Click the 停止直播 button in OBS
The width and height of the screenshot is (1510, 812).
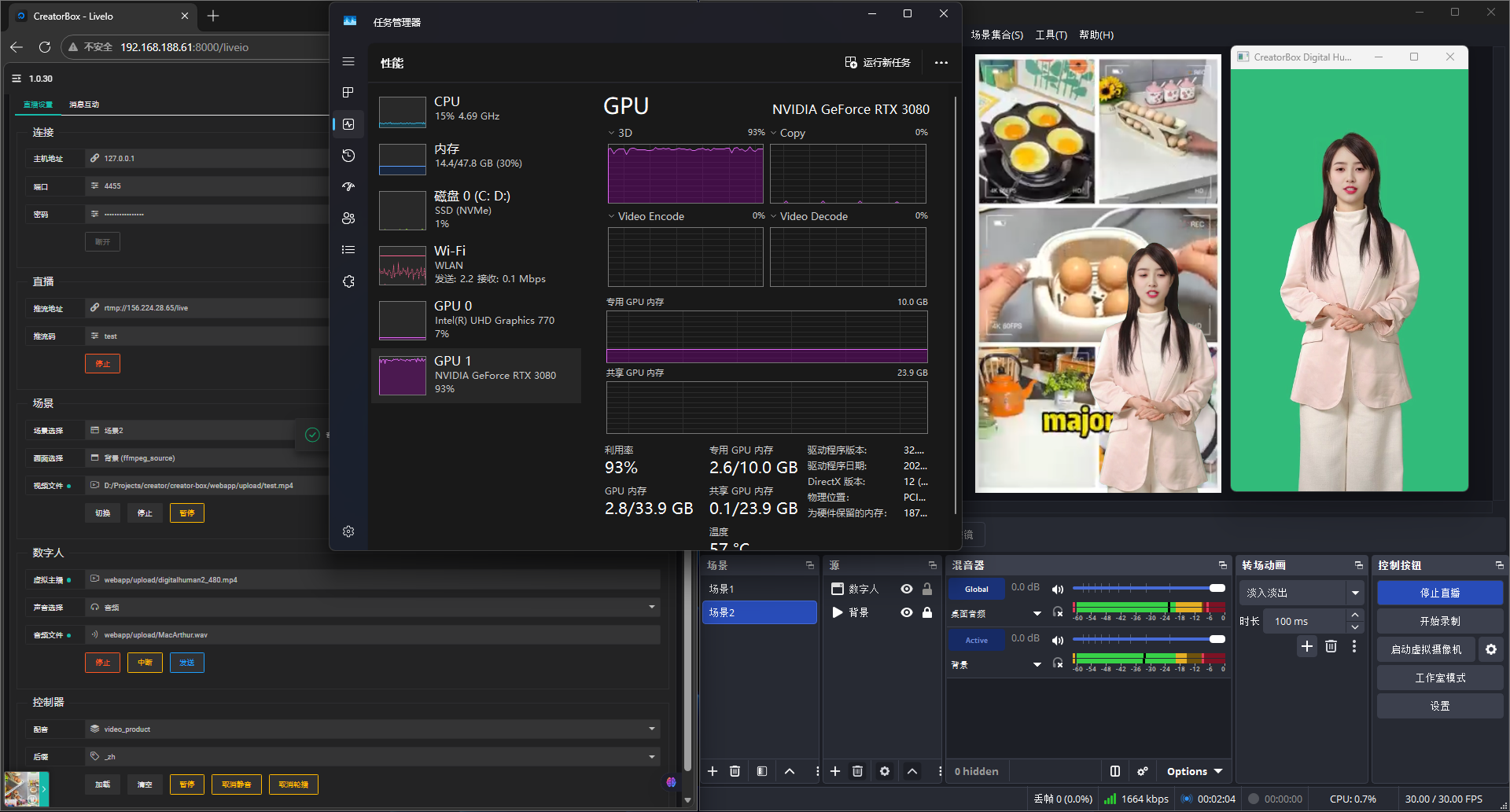(1439, 593)
